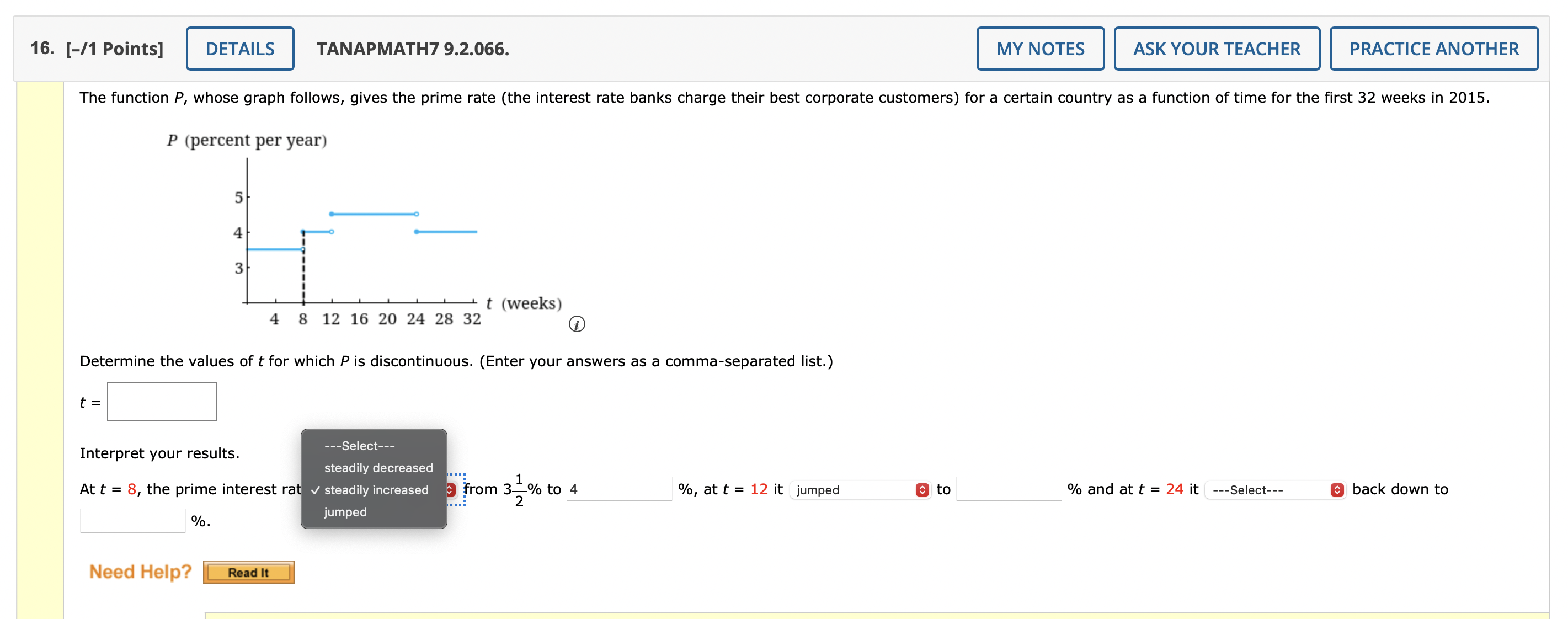Image resolution: width=1568 pixels, height=619 pixels.
Task: Click the red stepper arrows on the t=24 selector
Action: [1337, 490]
